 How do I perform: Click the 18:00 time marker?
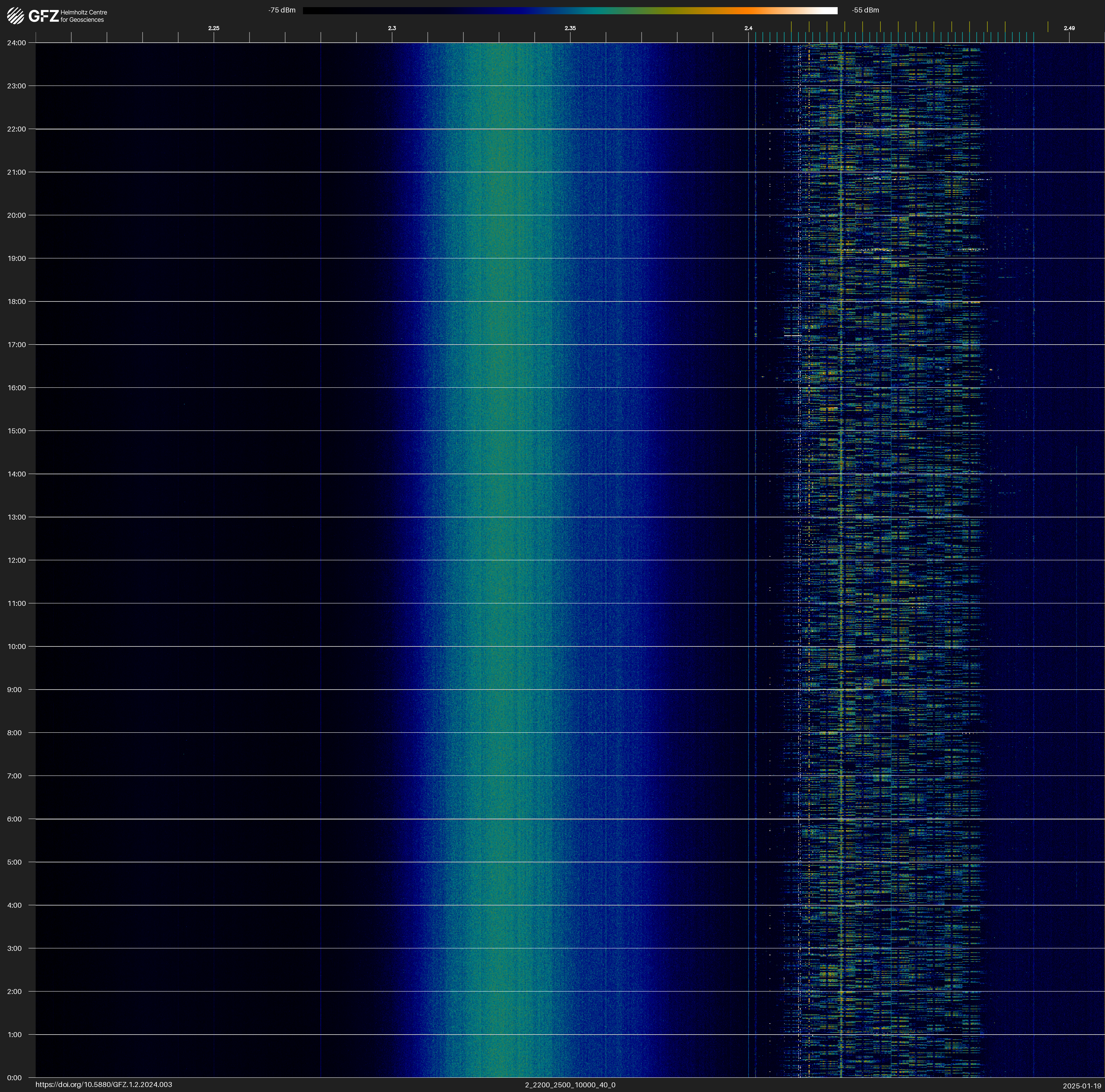pos(16,302)
